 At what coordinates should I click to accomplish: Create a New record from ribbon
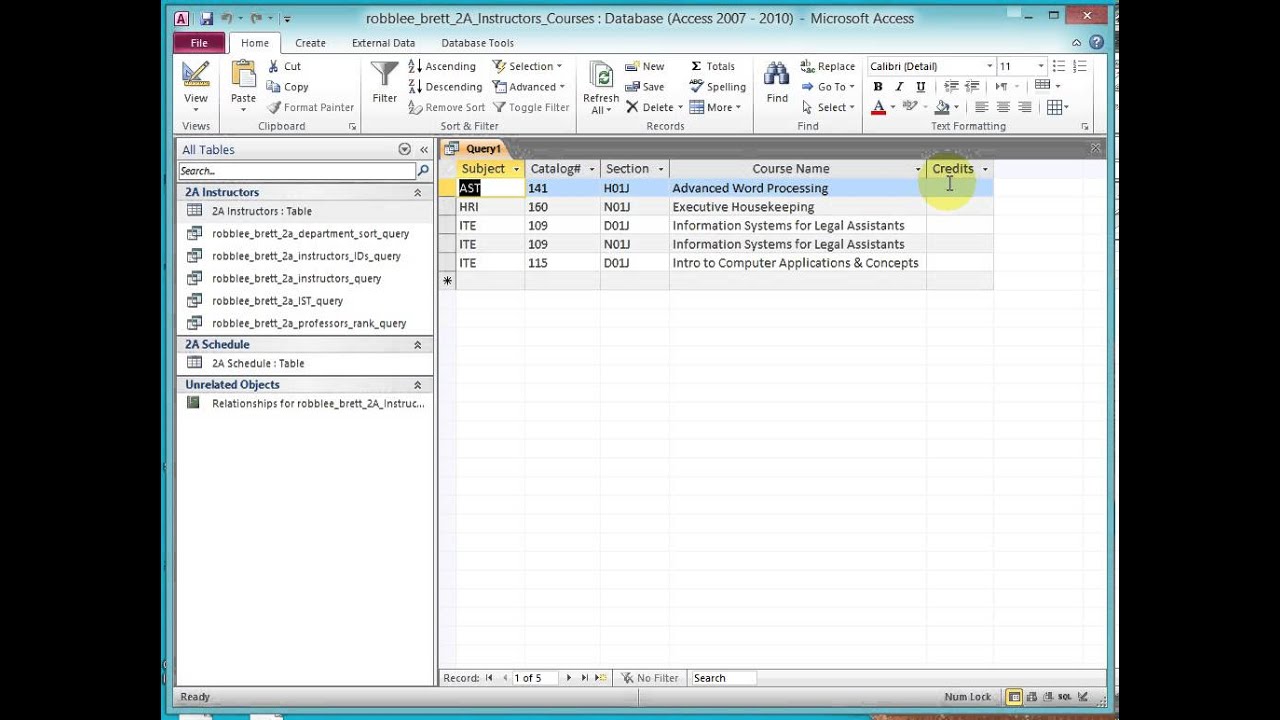click(x=644, y=66)
